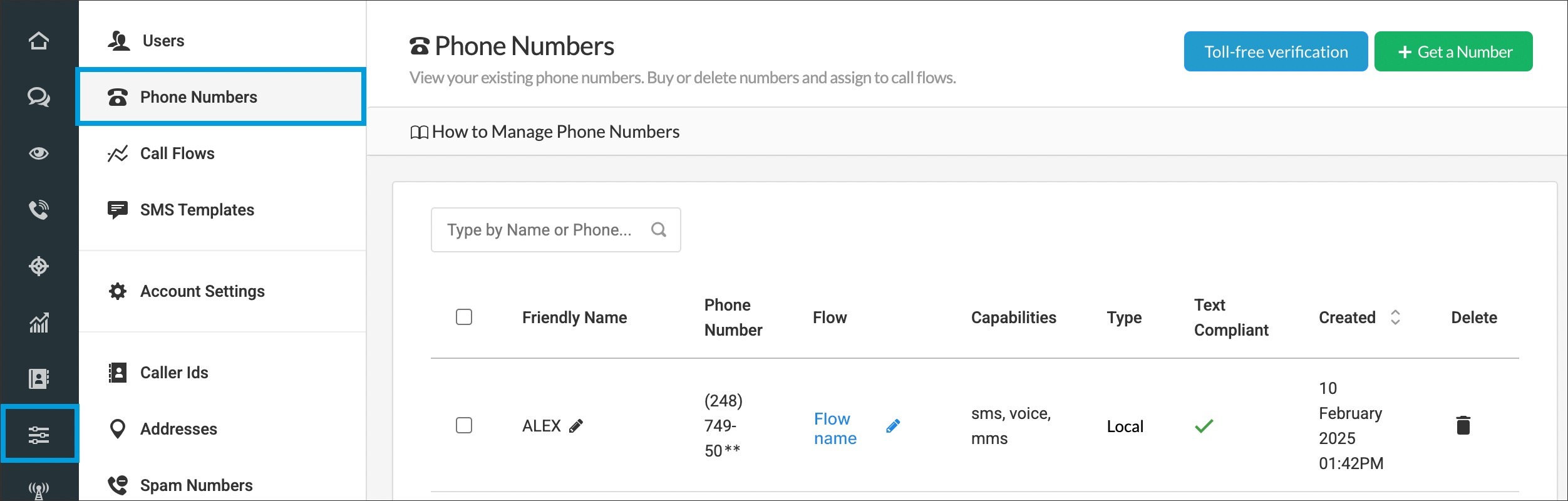The image size is (1568, 501).
Task: Edit flow assignment with blue pencil
Action: (x=893, y=426)
